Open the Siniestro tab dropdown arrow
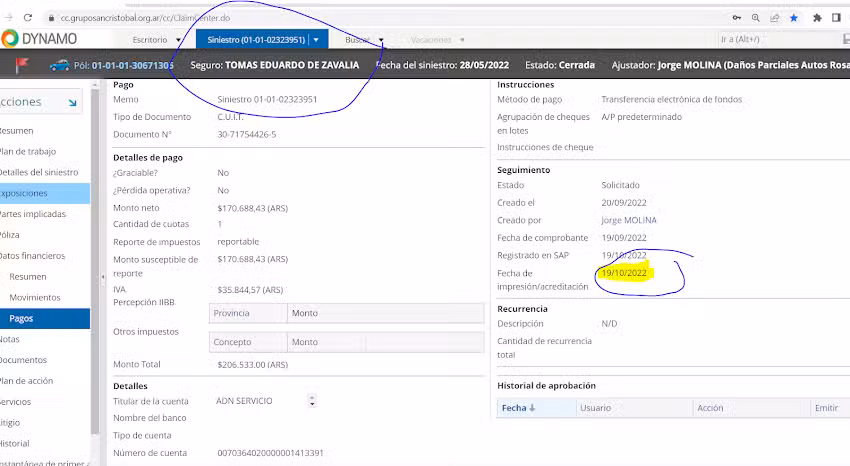Viewport: 850px width, 466px height. [x=316, y=40]
